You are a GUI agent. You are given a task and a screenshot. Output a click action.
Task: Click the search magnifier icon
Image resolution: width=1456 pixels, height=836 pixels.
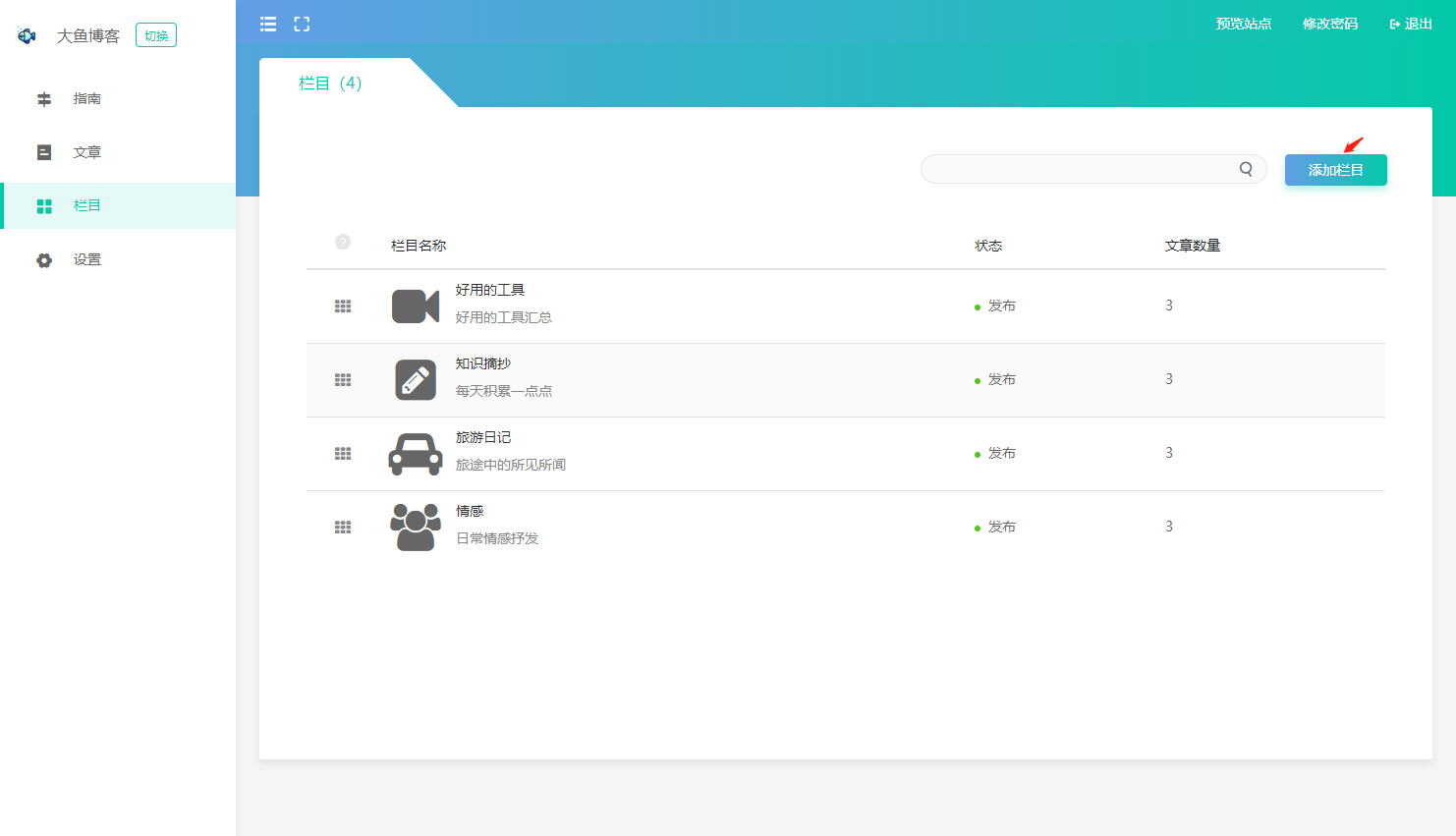click(1246, 169)
